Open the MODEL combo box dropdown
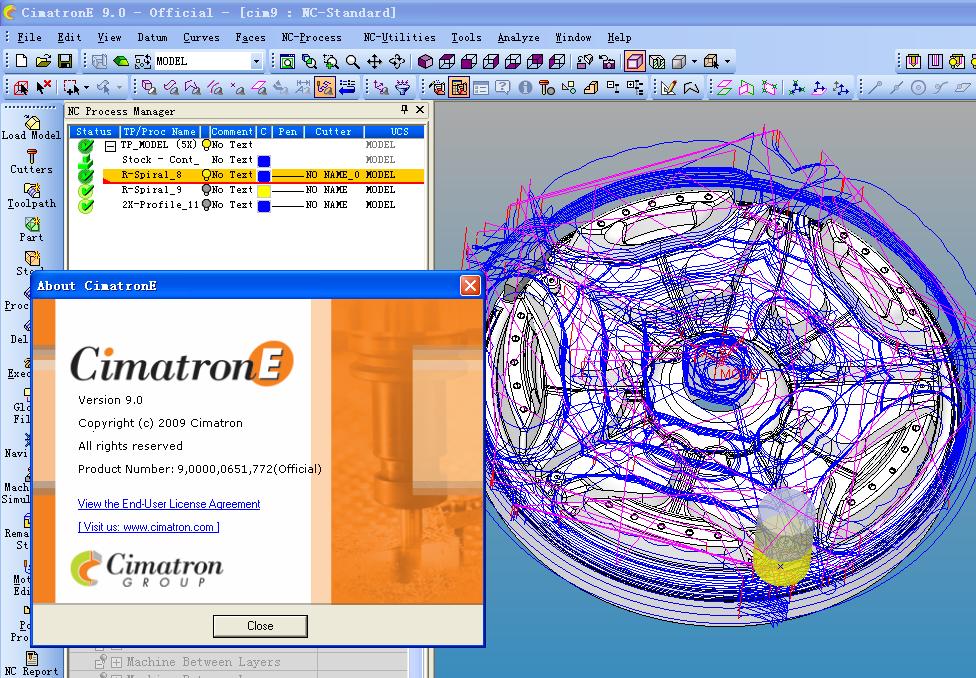This screenshot has width=976, height=678. (256, 61)
